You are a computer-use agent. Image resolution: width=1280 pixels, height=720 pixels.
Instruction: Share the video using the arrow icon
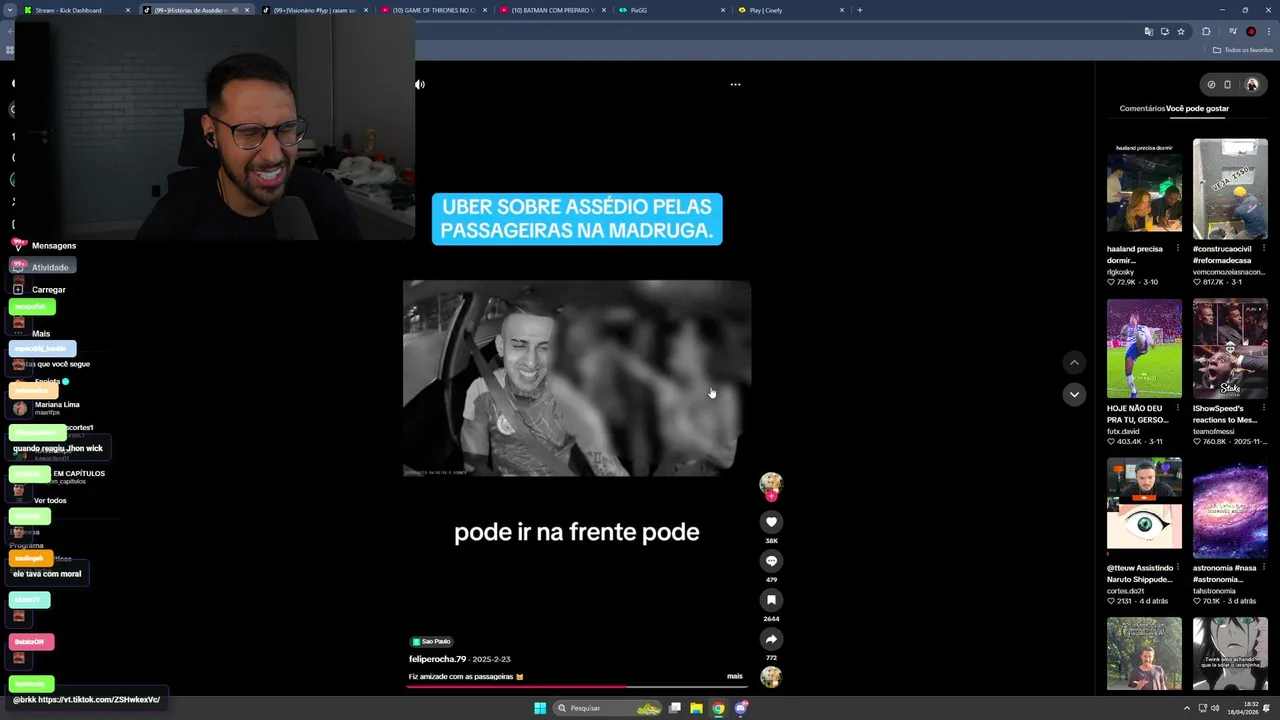pos(771,639)
